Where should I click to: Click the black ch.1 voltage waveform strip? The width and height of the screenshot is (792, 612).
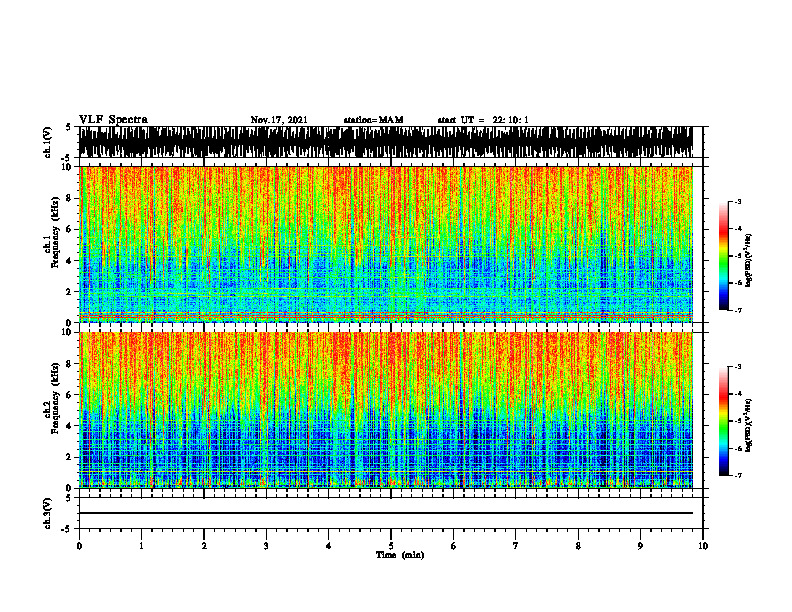[386, 142]
